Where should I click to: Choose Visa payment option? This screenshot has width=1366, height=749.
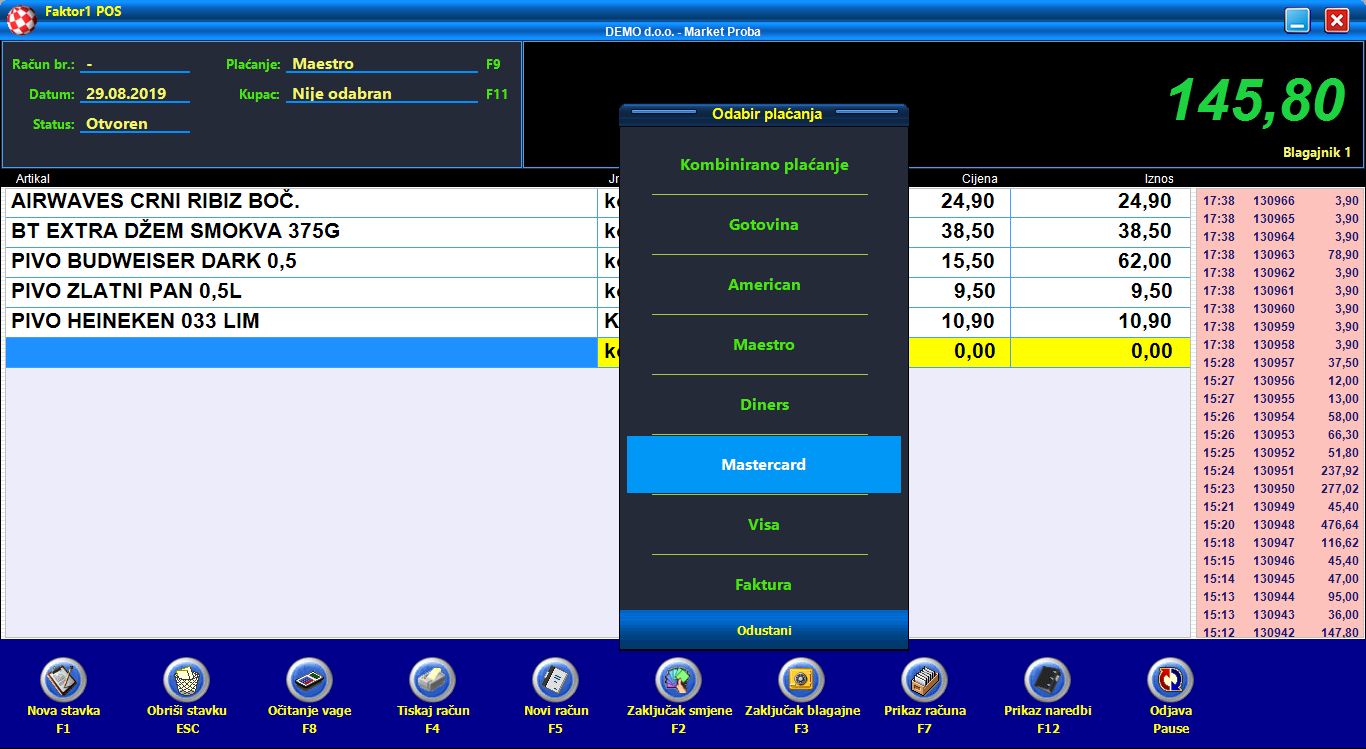[x=764, y=525]
